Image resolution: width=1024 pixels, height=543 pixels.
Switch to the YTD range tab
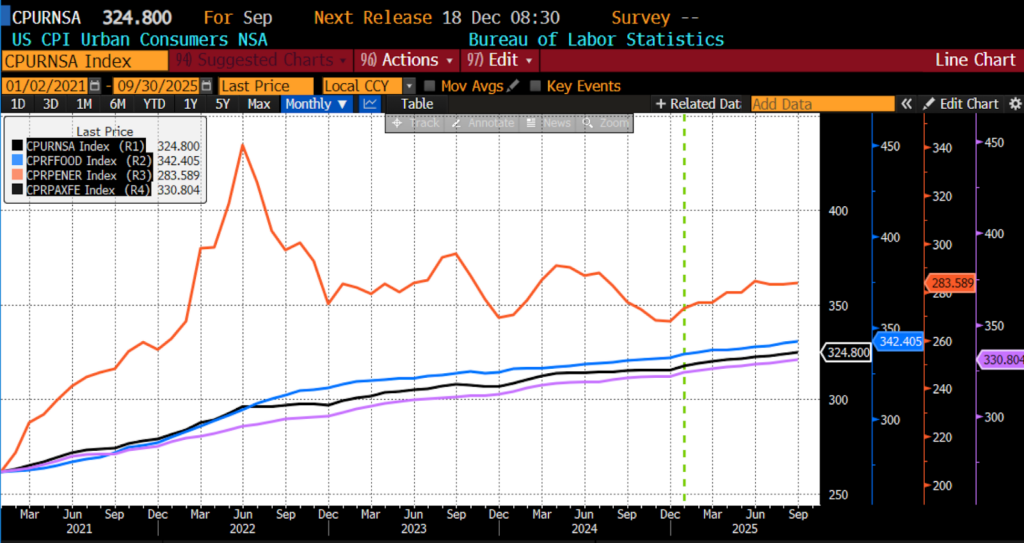click(x=154, y=104)
